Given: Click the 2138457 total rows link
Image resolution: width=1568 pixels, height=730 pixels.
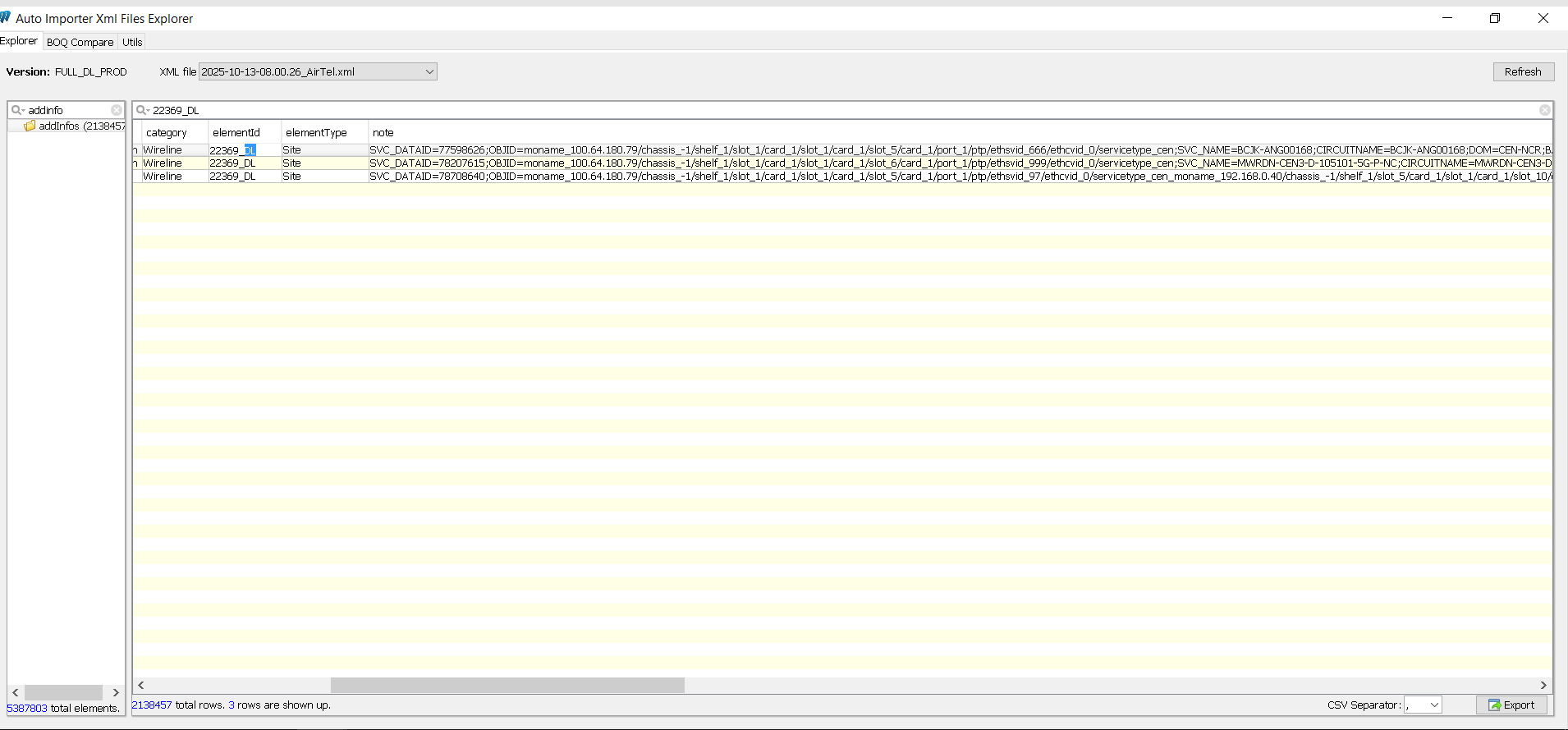Looking at the screenshot, I should (x=152, y=705).
